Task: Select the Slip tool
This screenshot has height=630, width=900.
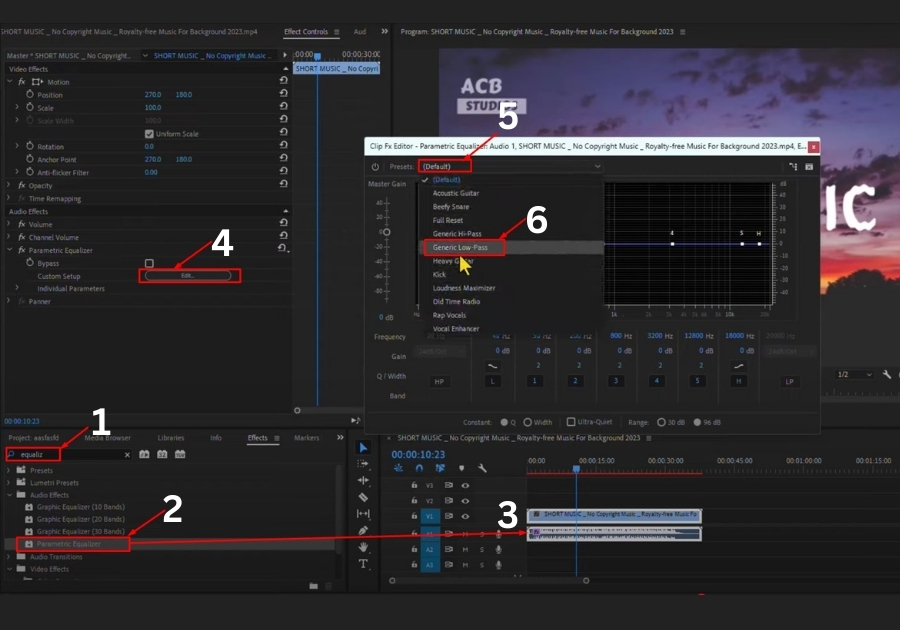Action: pos(363,514)
